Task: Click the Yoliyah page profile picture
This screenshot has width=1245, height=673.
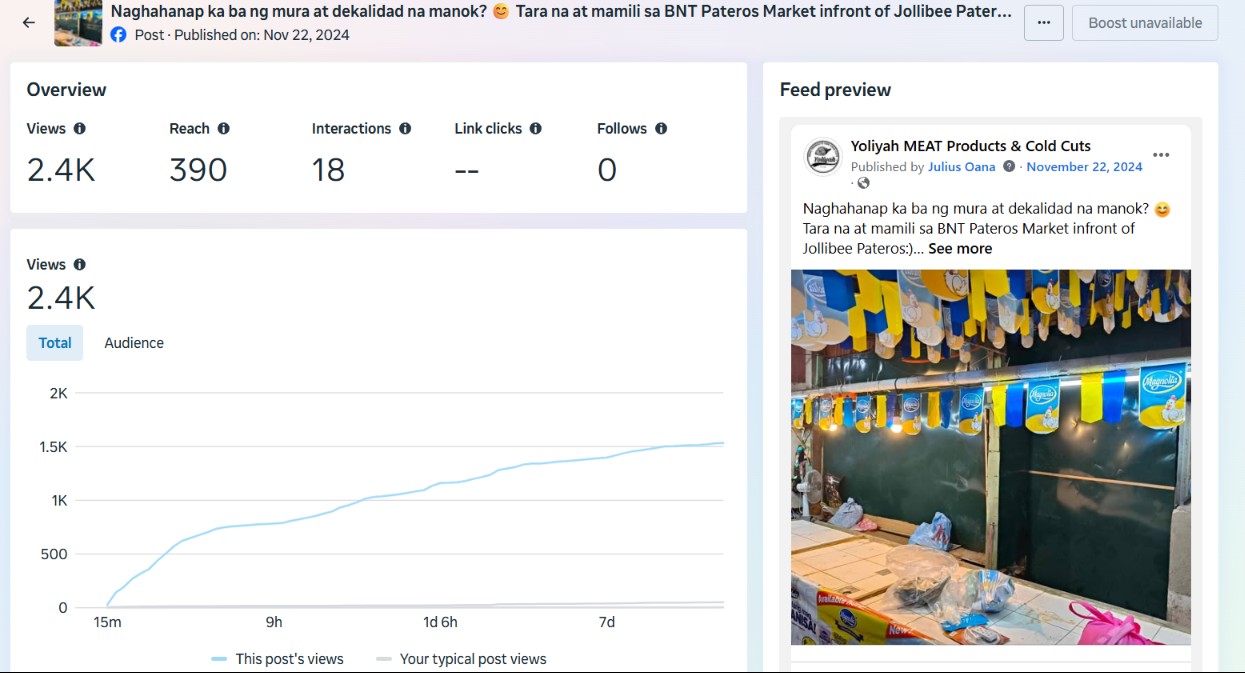Action: point(824,156)
